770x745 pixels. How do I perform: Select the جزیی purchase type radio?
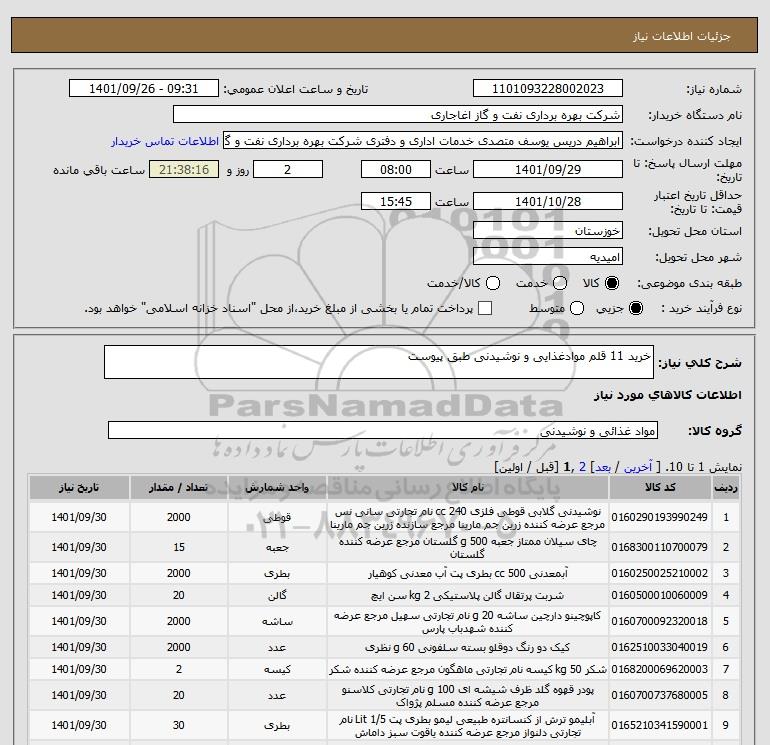coord(635,308)
